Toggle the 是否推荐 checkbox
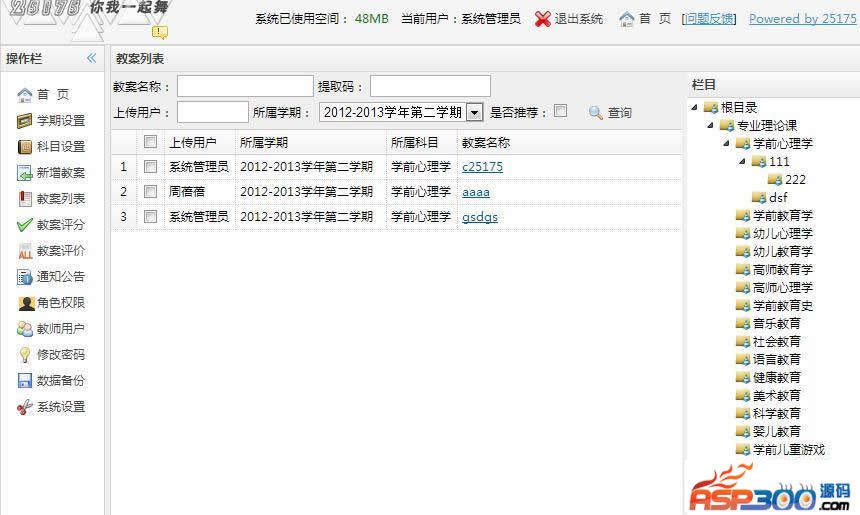This screenshot has width=860, height=515. pos(560,111)
